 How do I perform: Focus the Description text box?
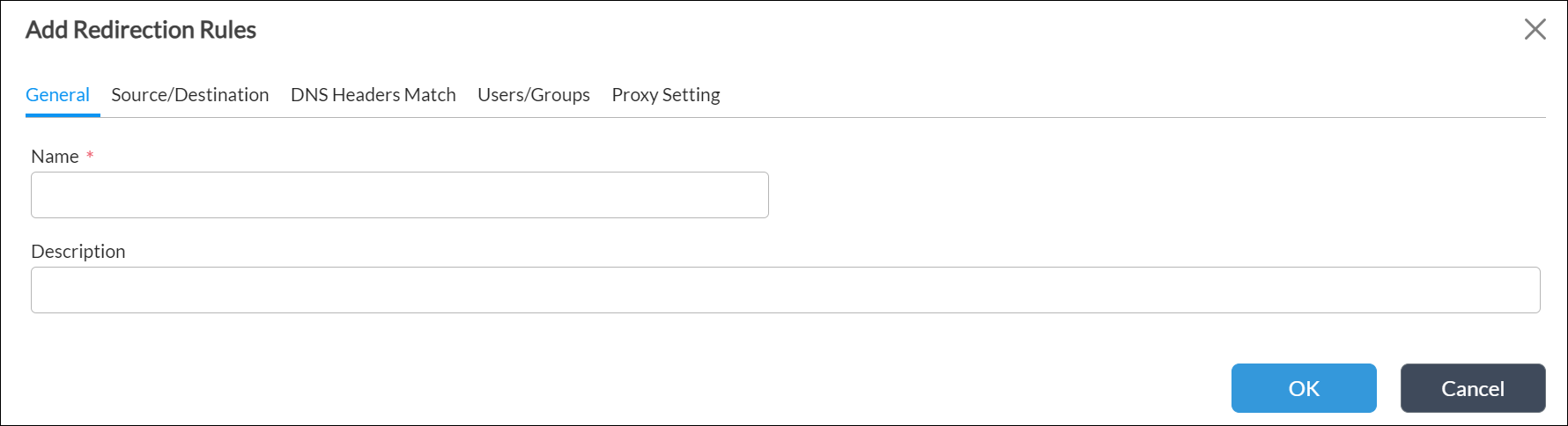click(785, 290)
